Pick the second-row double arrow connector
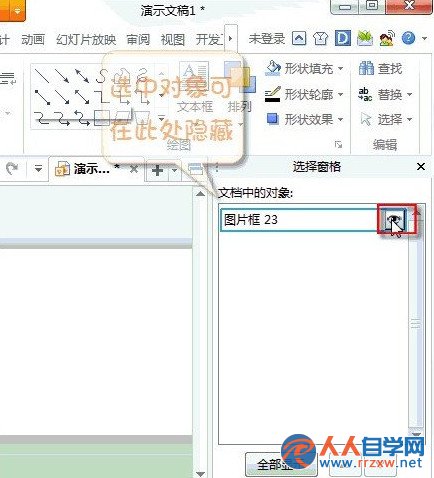 [x=82, y=97]
